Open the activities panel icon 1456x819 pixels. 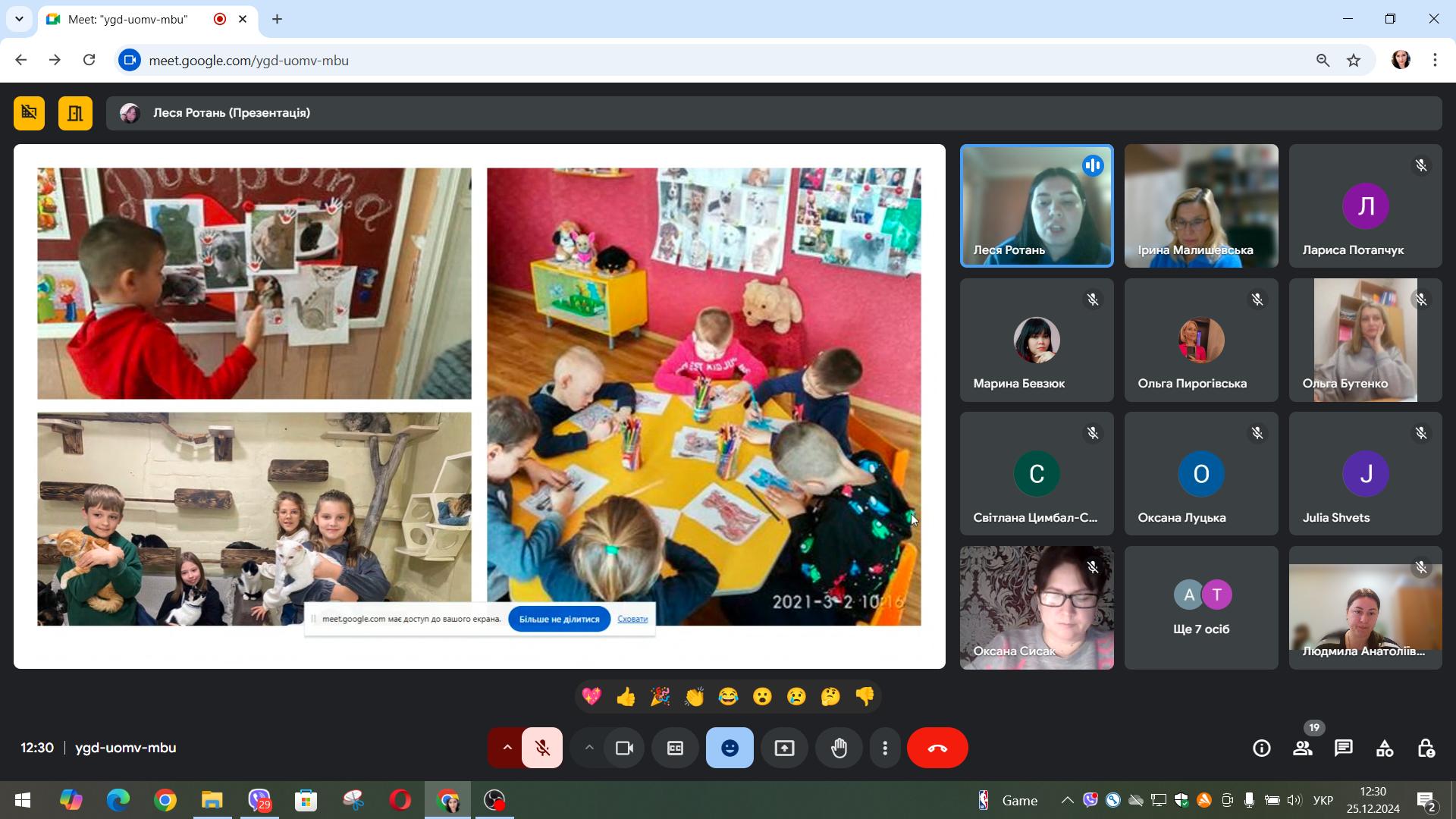(1385, 748)
